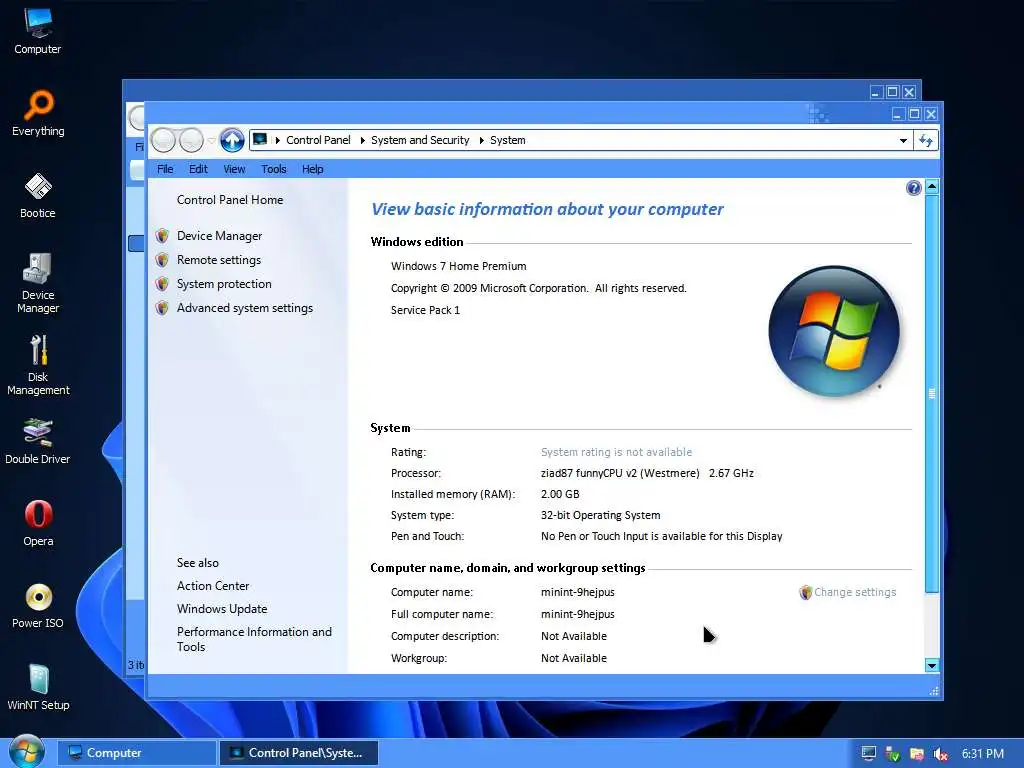Click the shield icon beside Device Manager link
Viewport: 1024px width, 768px height.
click(x=162, y=236)
